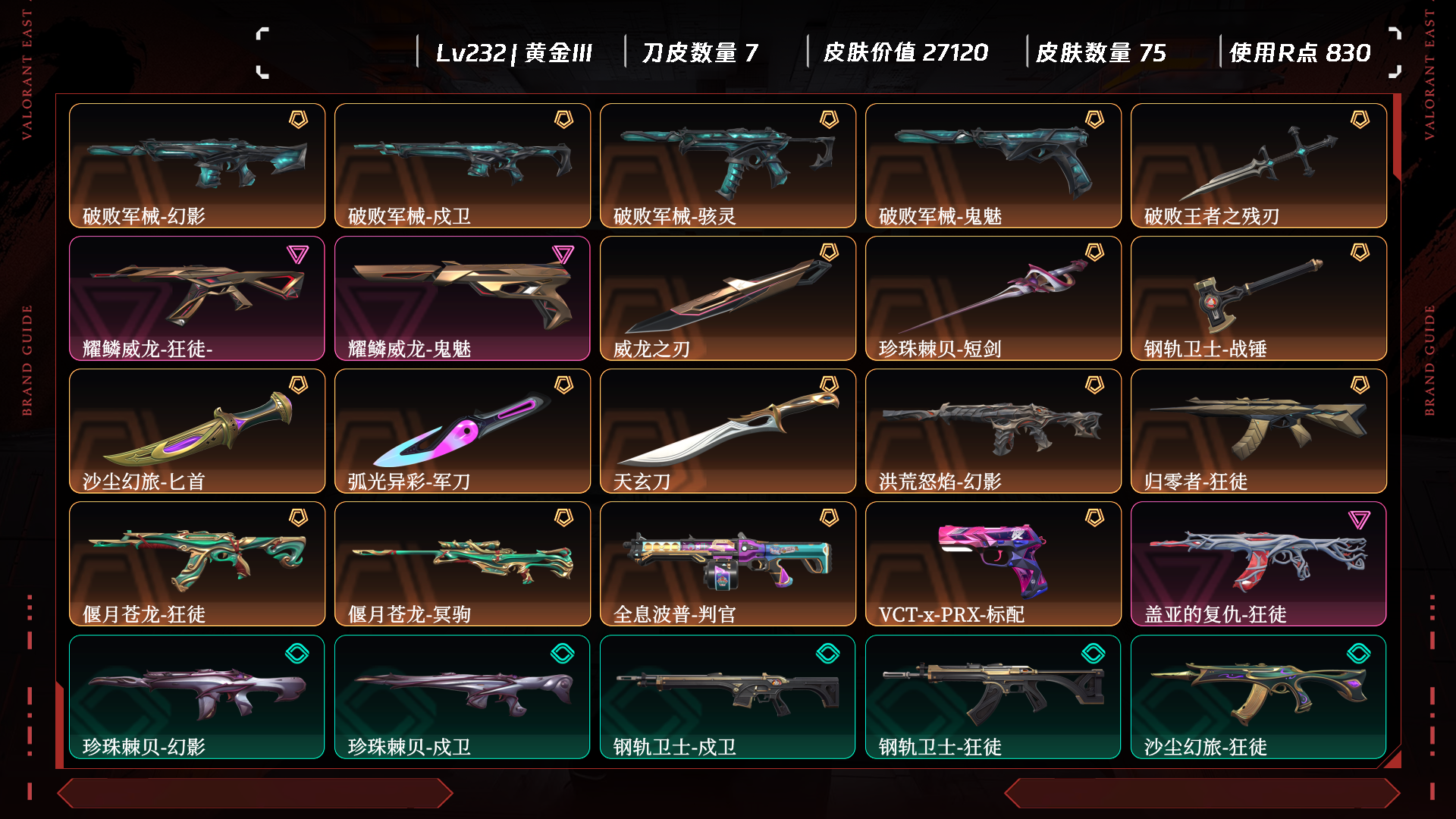The height and width of the screenshot is (819, 1456).
Task: Click the pink triangle tier icon on 耀鳞威龙-鬼魅
Action: [x=563, y=254]
